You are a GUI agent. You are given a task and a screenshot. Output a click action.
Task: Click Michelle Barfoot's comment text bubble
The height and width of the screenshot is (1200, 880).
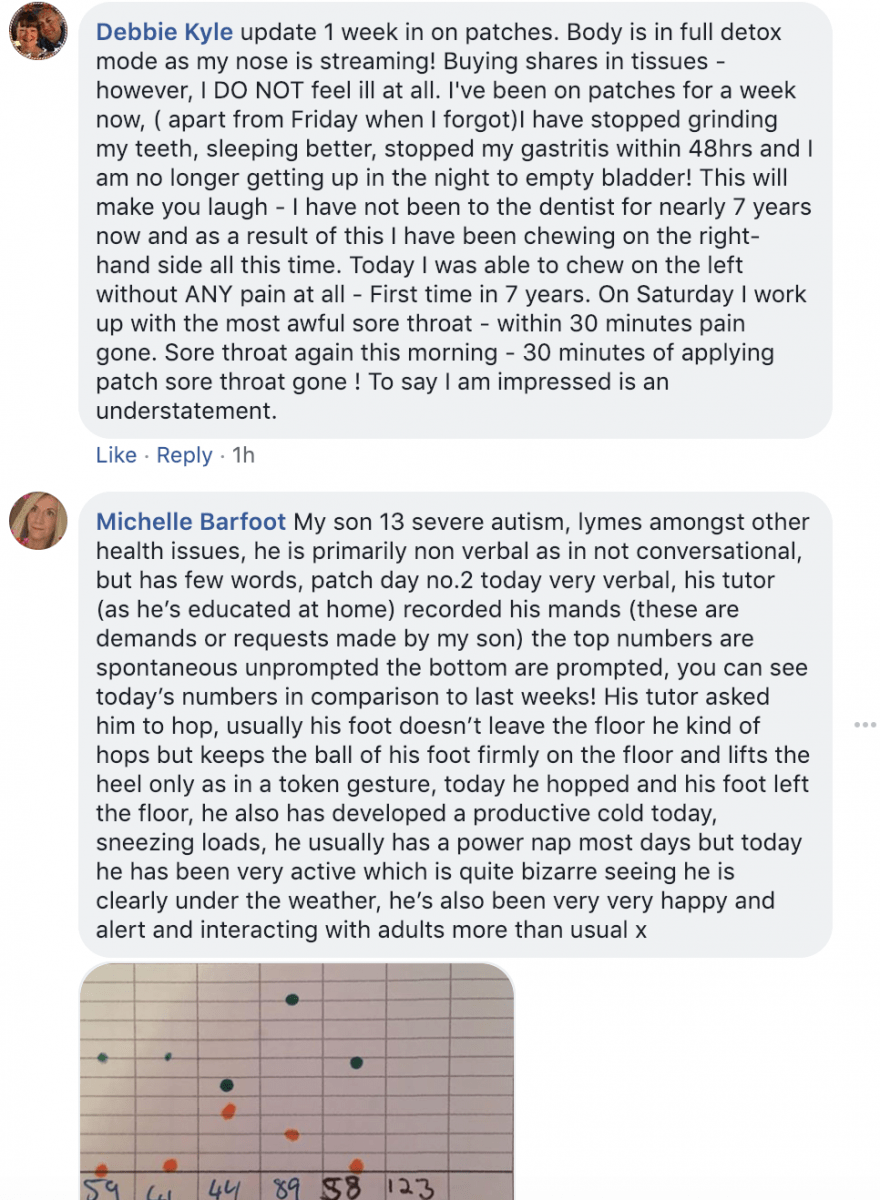455,724
